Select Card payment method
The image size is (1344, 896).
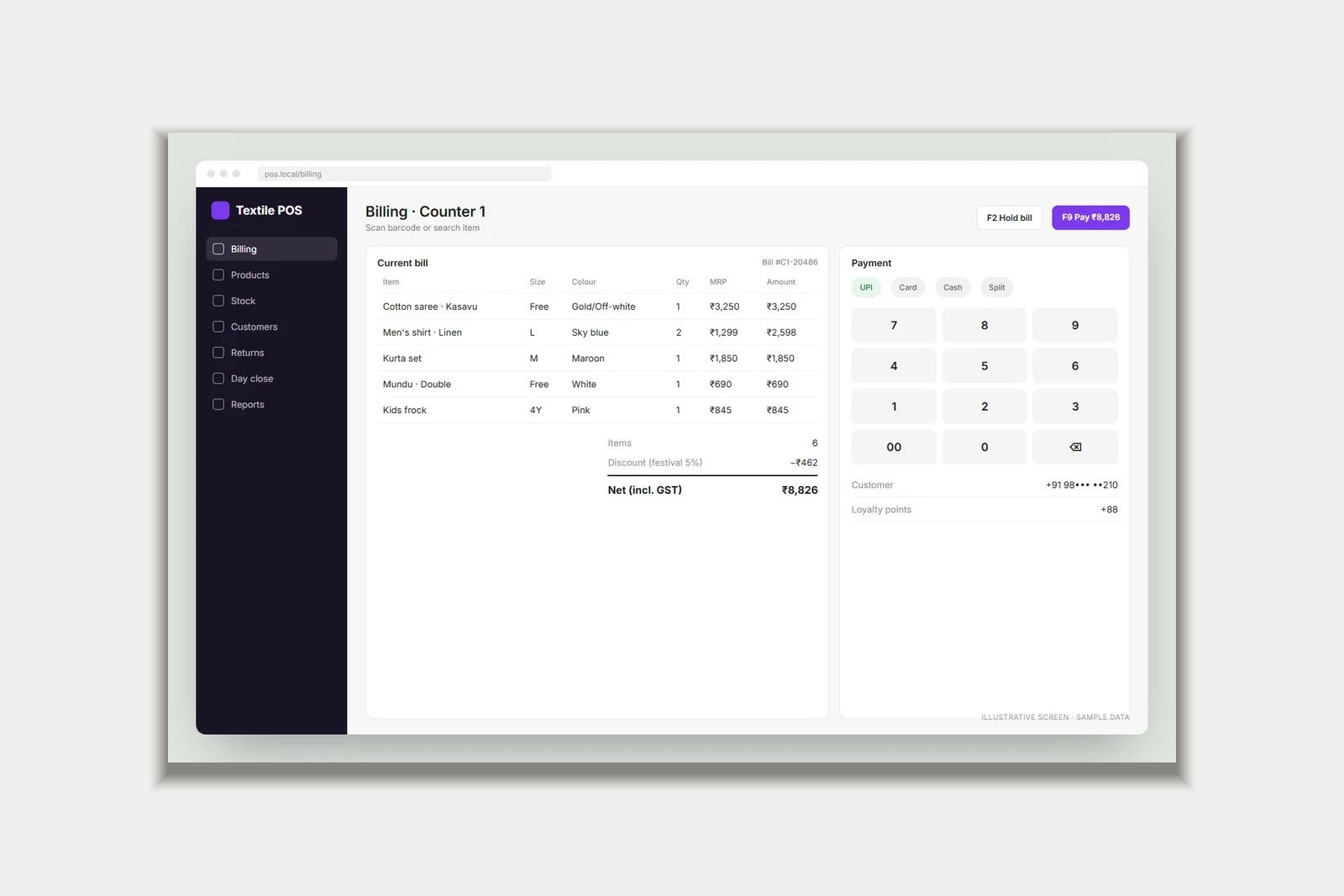pos(908,287)
